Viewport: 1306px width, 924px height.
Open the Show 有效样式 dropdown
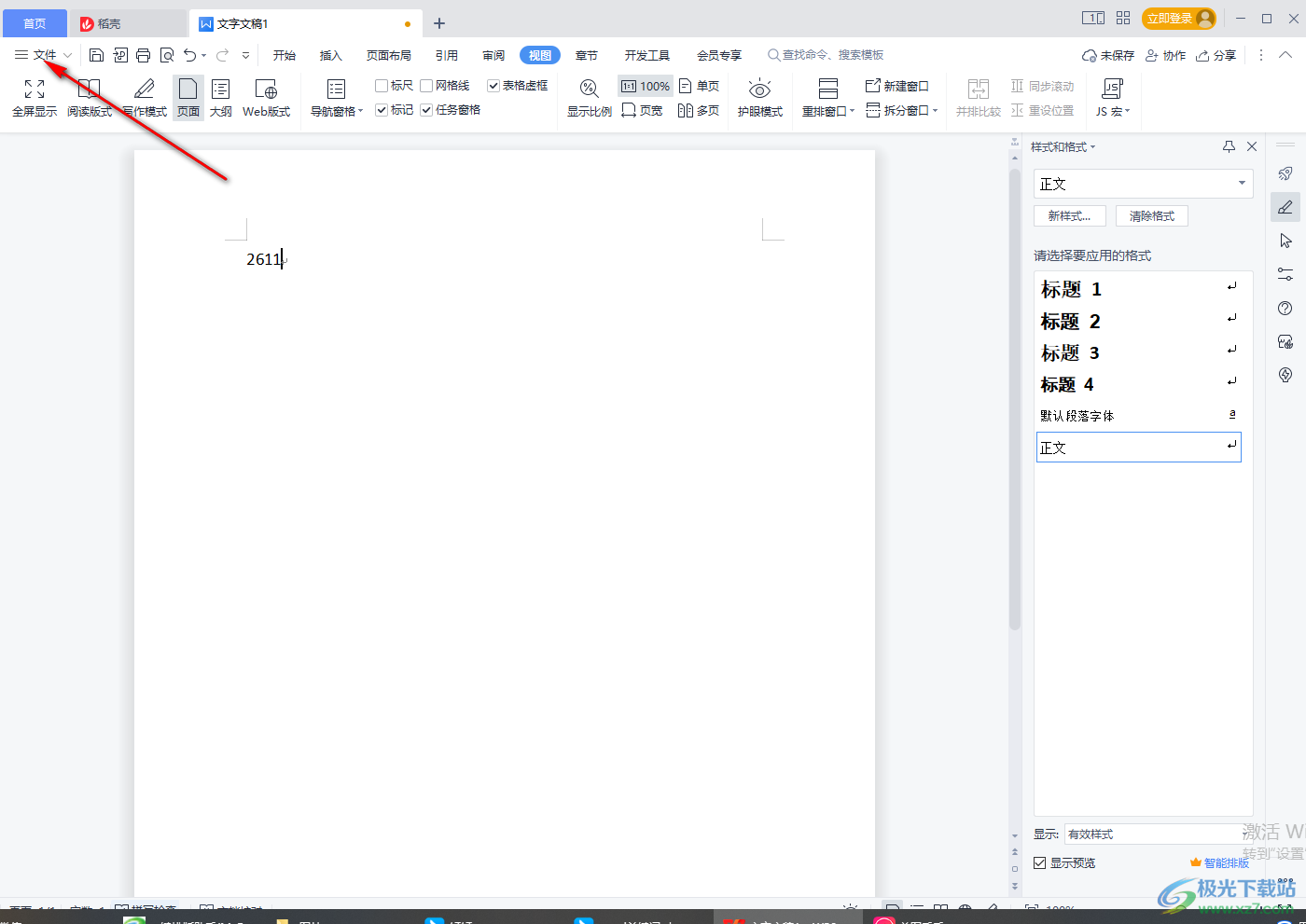pyautogui.click(x=1159, y=834)
